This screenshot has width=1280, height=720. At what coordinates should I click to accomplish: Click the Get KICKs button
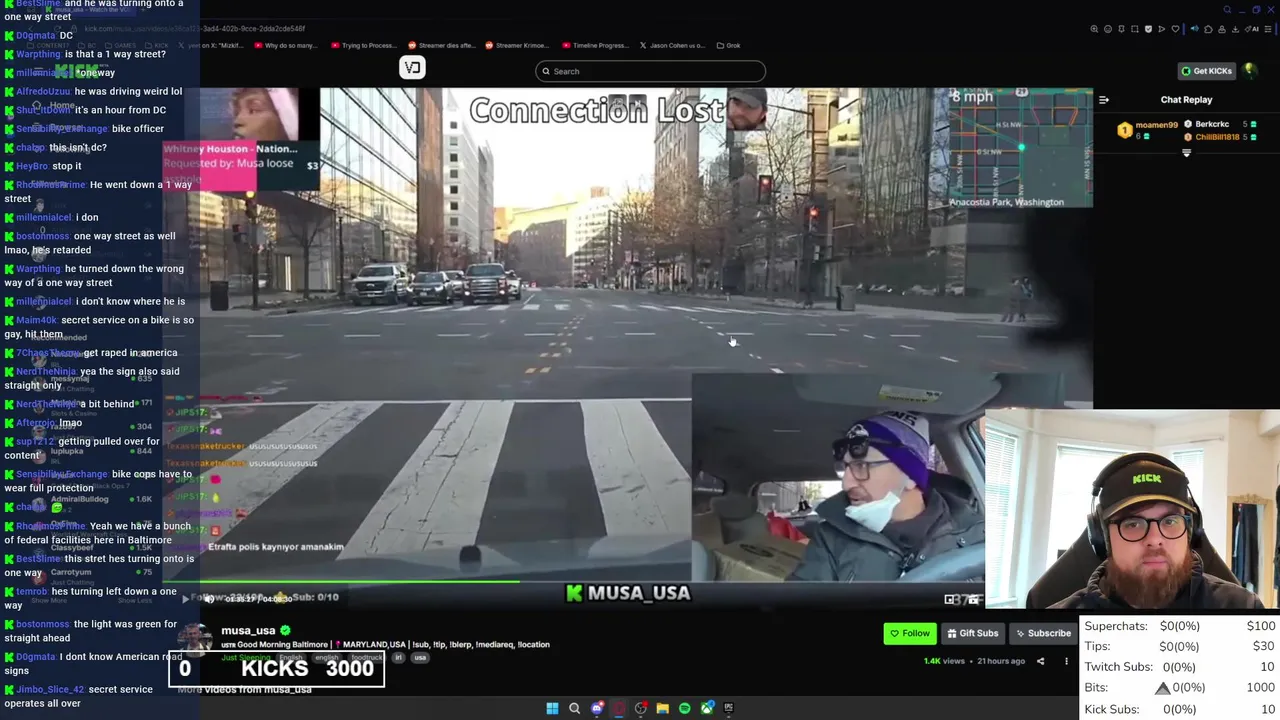[x=1207, y=71]
